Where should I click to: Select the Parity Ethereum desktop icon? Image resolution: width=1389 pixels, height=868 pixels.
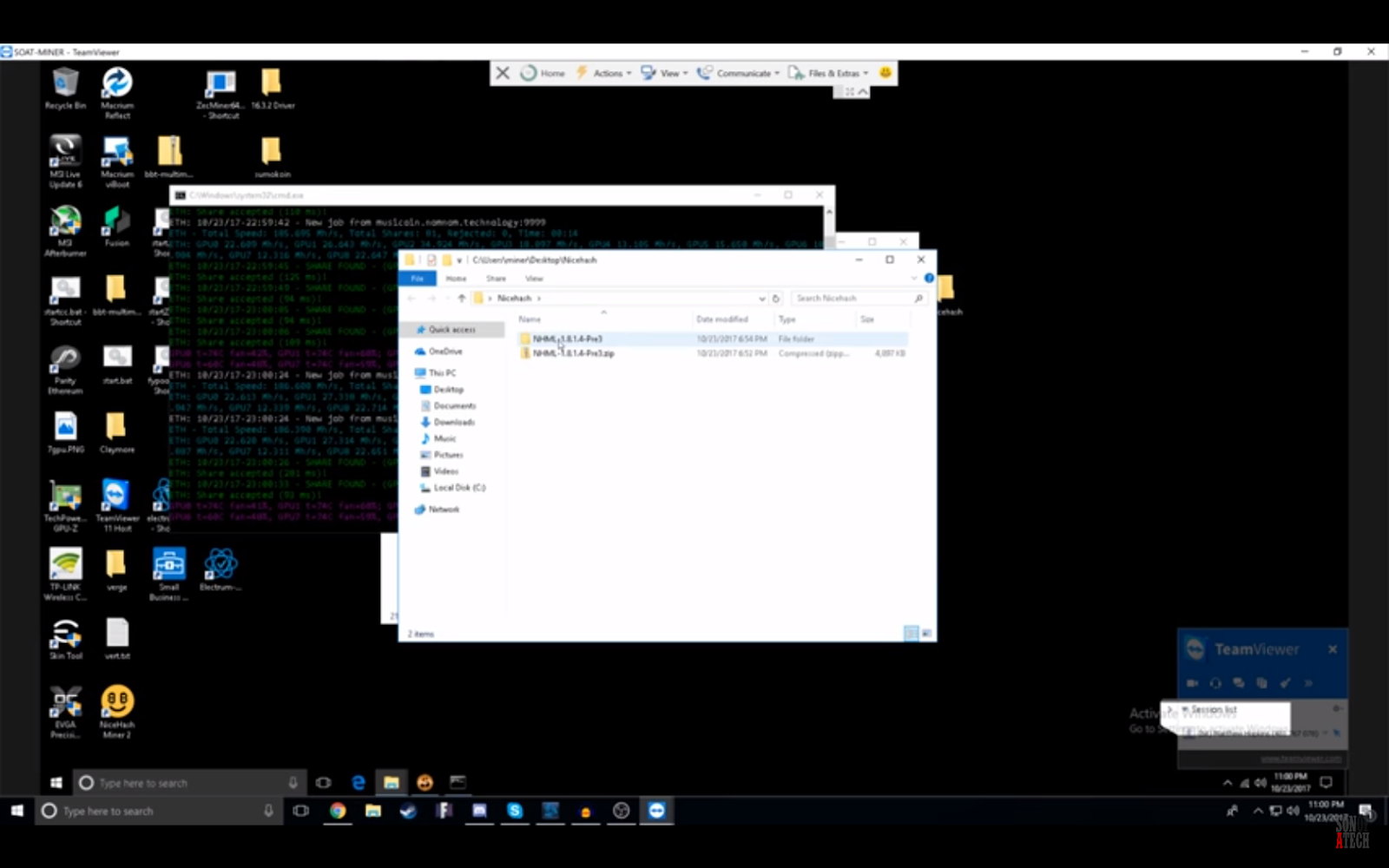coord(65,369)
